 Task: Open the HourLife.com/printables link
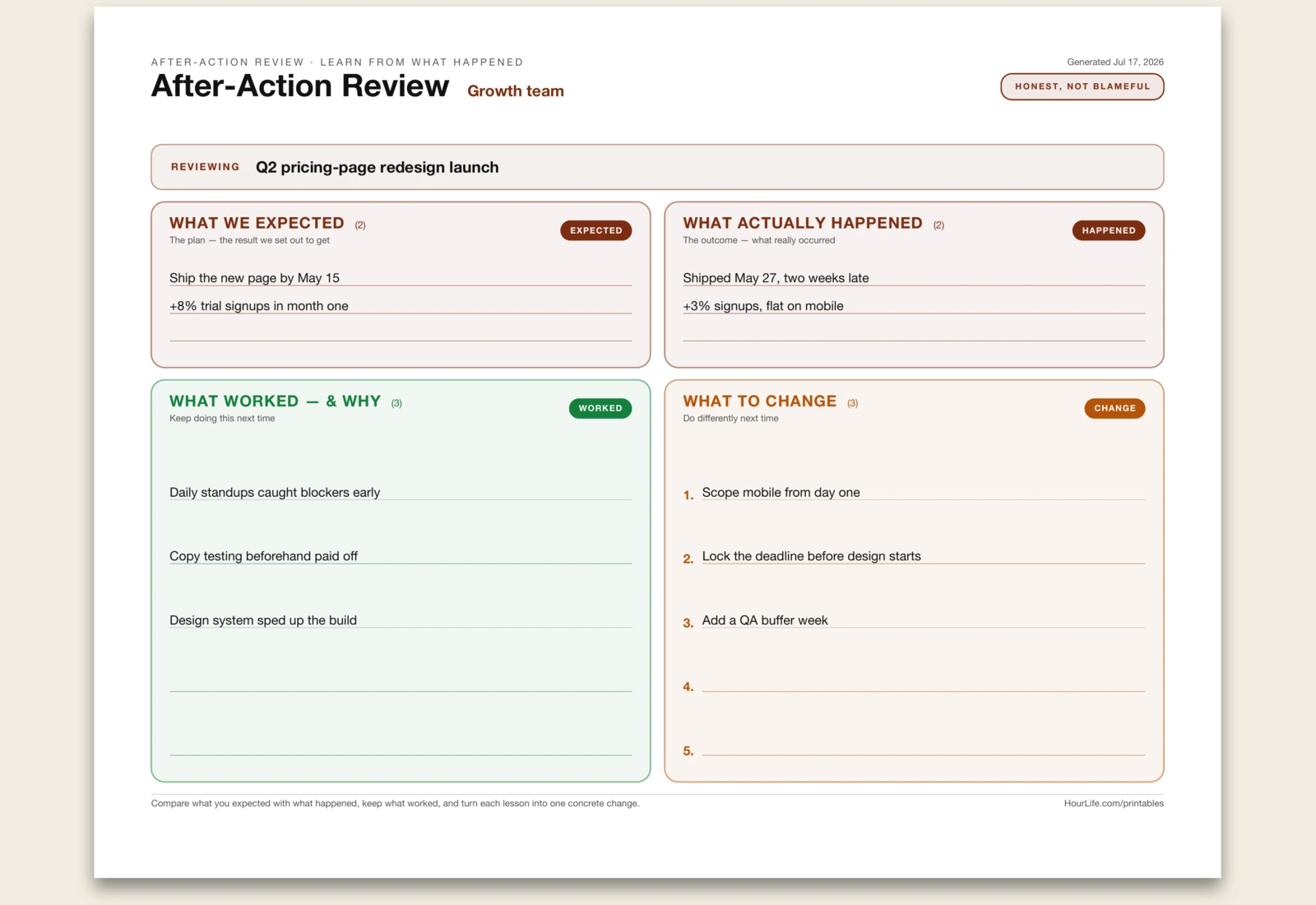click(1114, 803)
